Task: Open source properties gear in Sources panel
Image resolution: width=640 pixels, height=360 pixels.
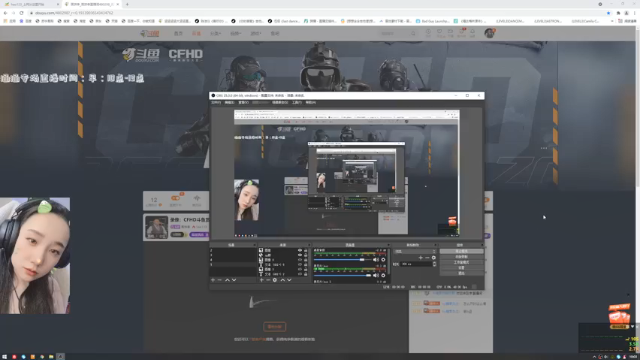Action: (x=275, y=280)
